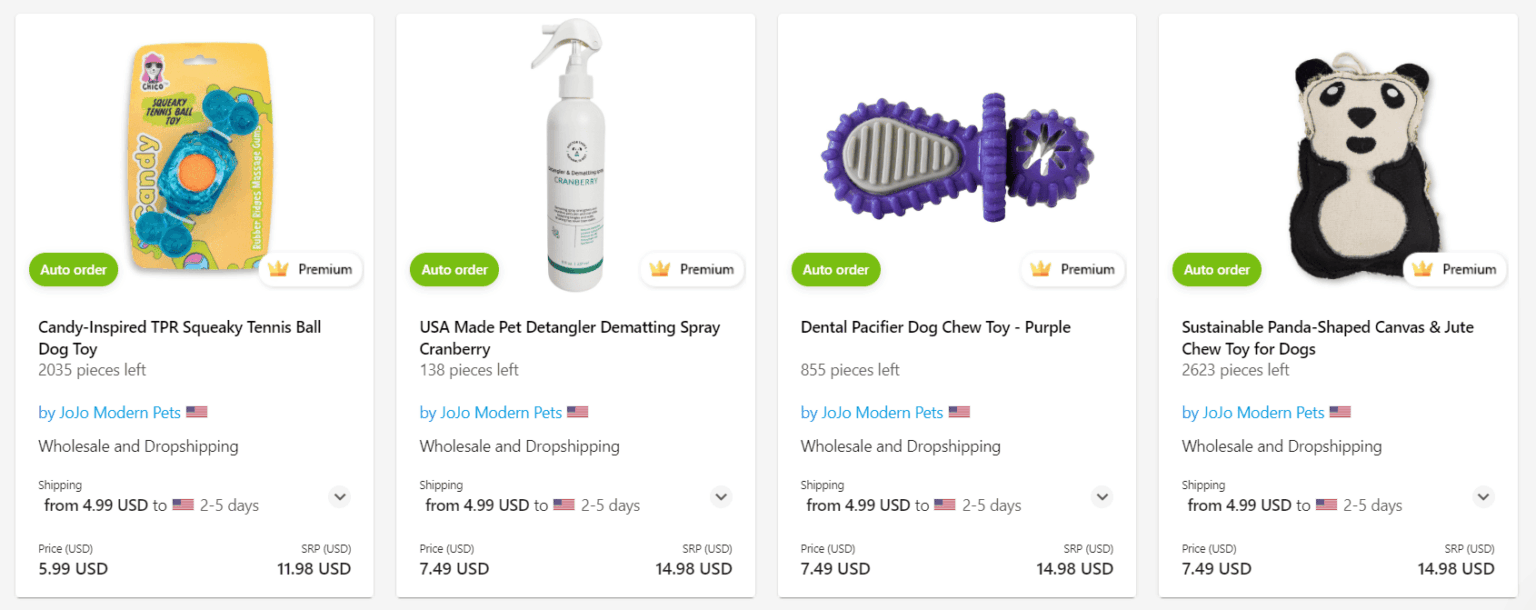Click the Premium crown icon on the Dental Pacifier card

coord(1042,269)
